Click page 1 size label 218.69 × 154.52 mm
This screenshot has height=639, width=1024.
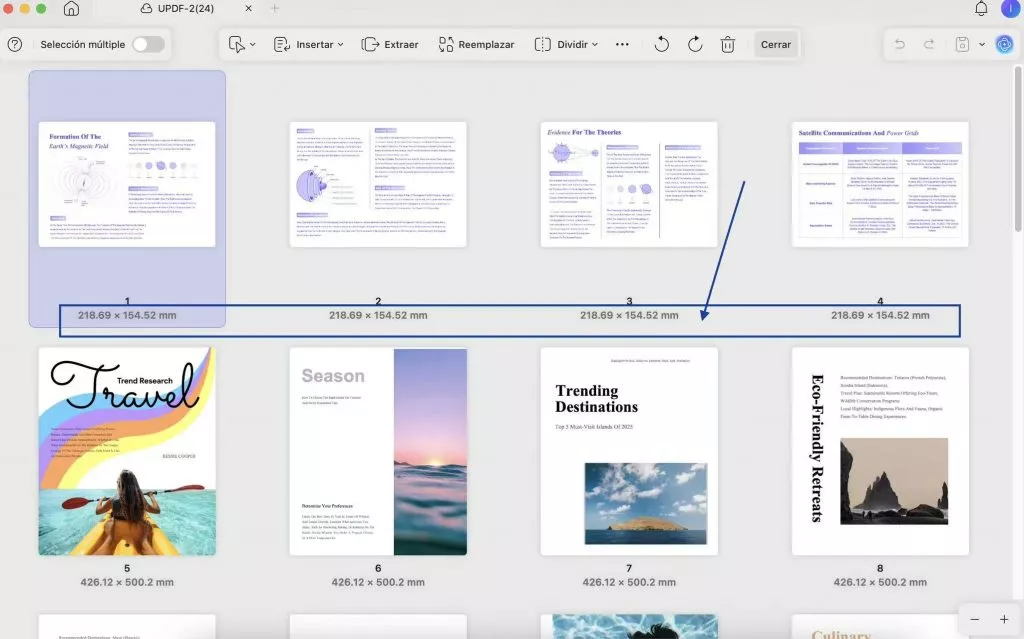(x=127, y=315)
